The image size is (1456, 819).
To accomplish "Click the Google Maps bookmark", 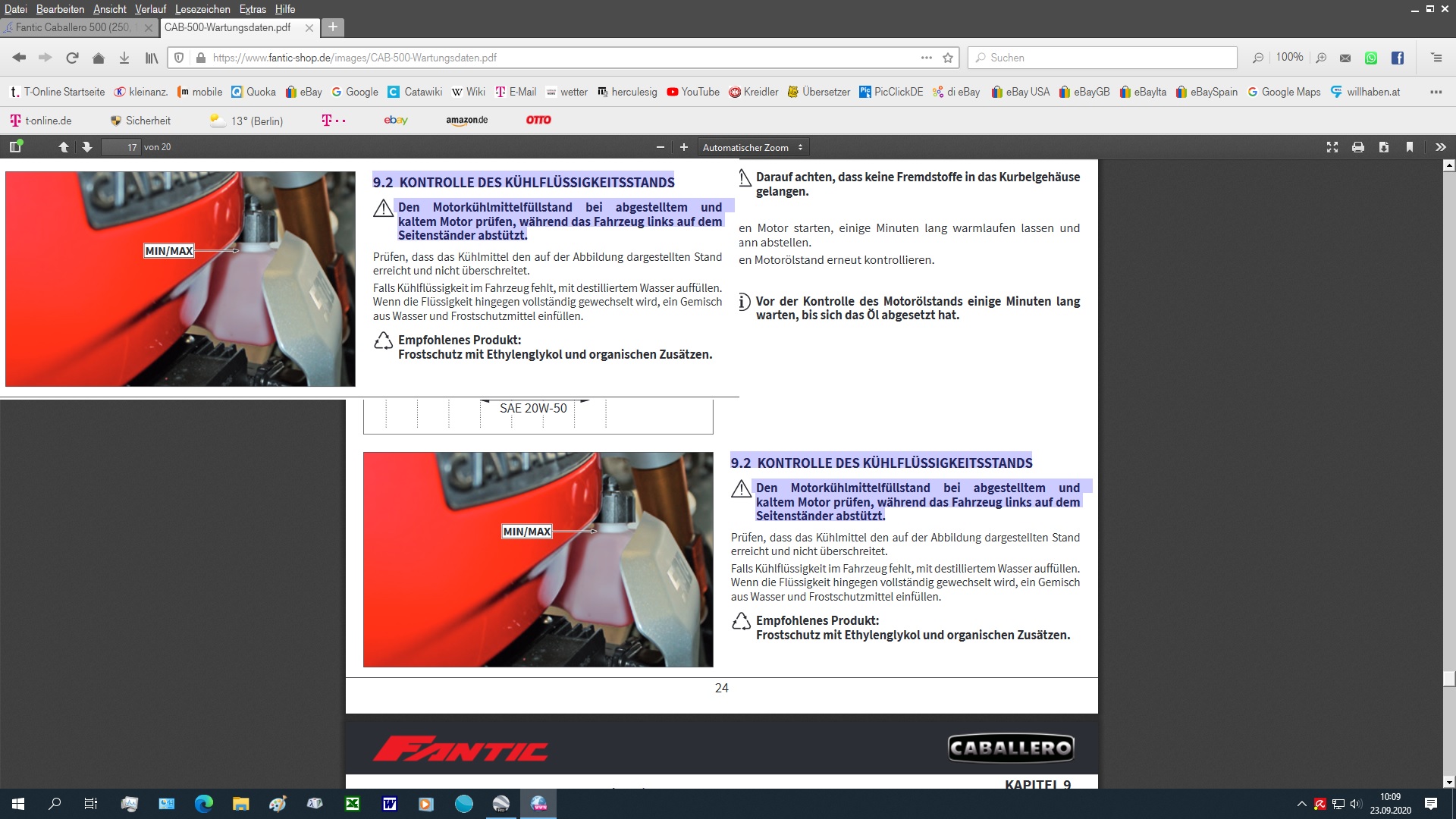I will pos(1284,92).
